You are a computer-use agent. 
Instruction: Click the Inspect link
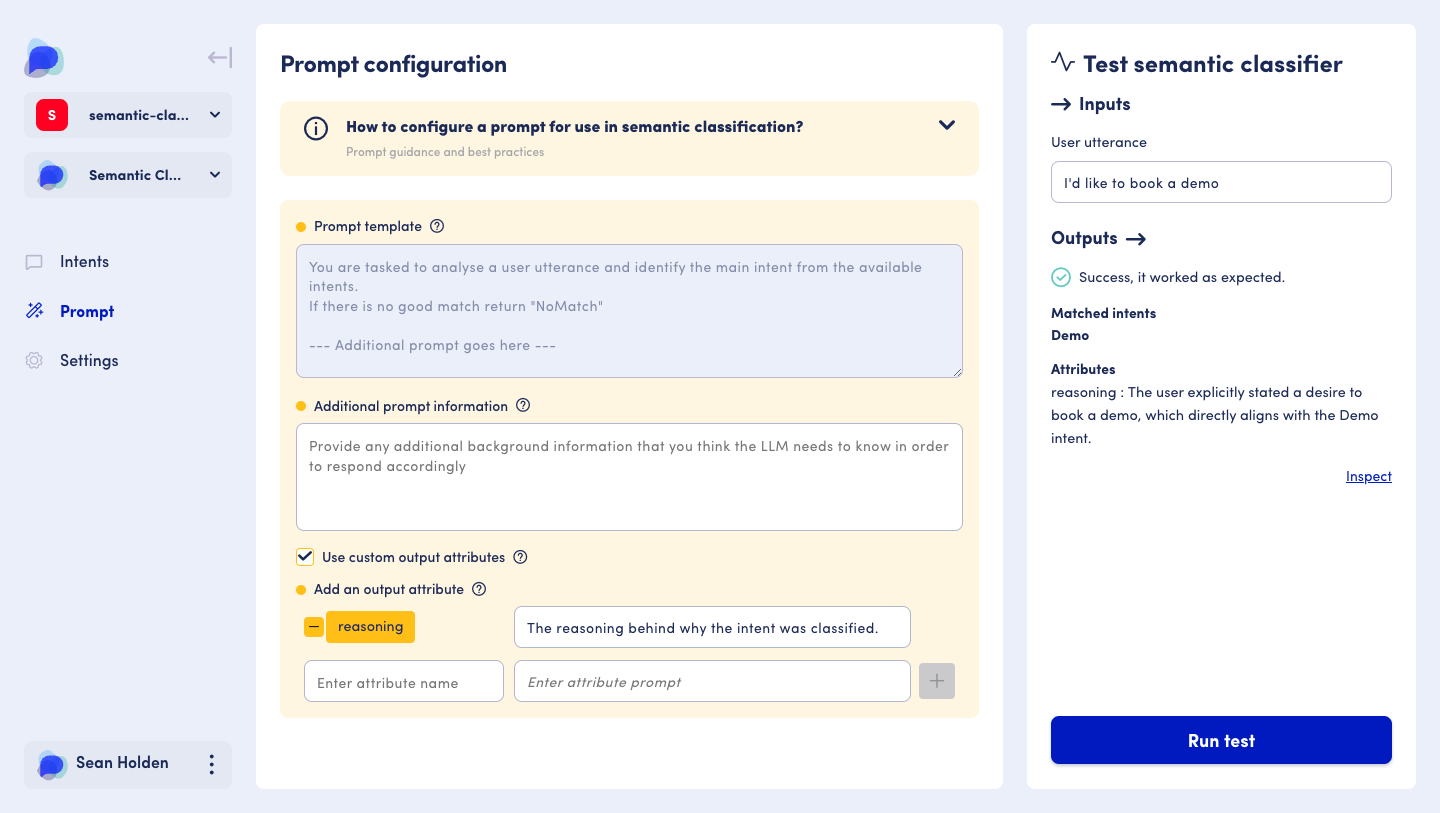(1368, 476)
